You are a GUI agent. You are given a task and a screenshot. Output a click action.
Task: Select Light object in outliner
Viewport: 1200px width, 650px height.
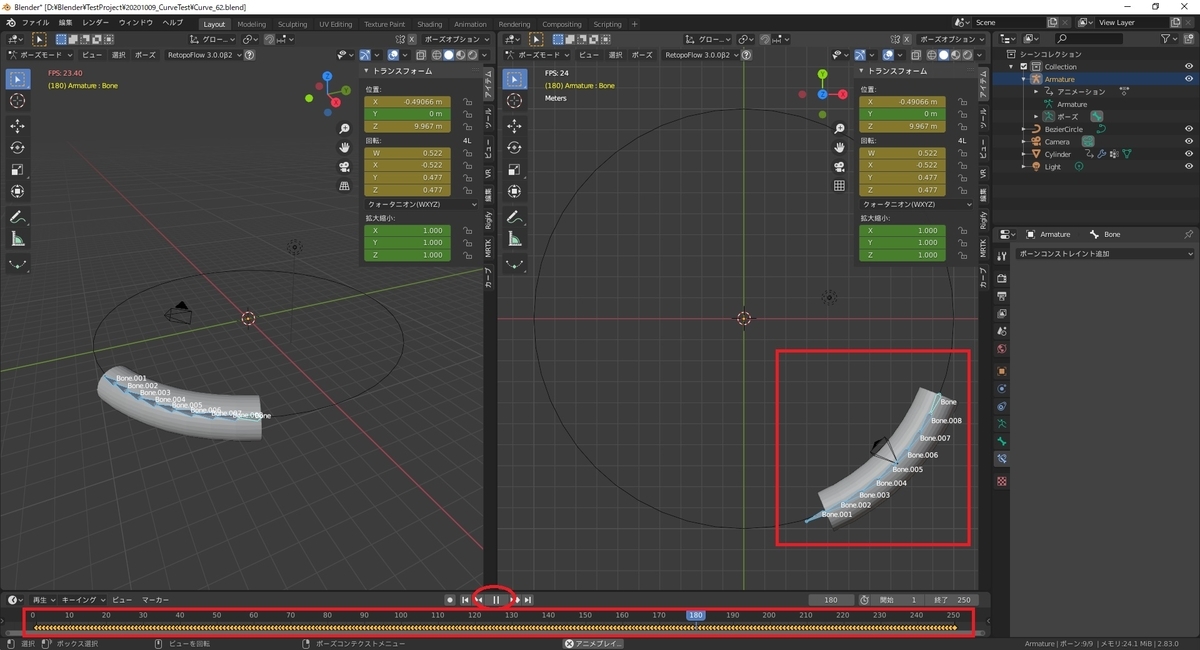tap(1053, 167)
